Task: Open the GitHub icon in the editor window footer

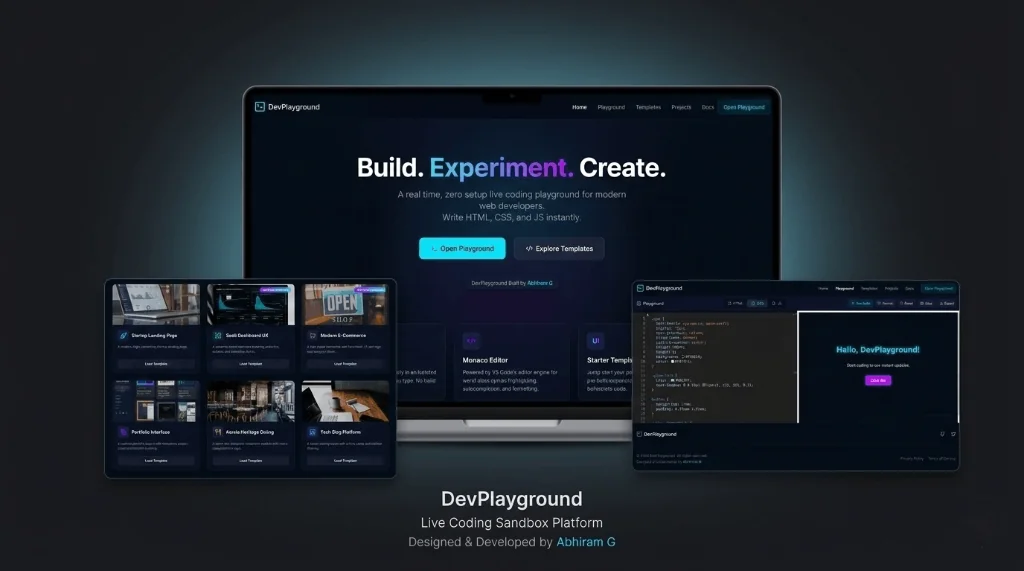Action: (x=942, y=434)
